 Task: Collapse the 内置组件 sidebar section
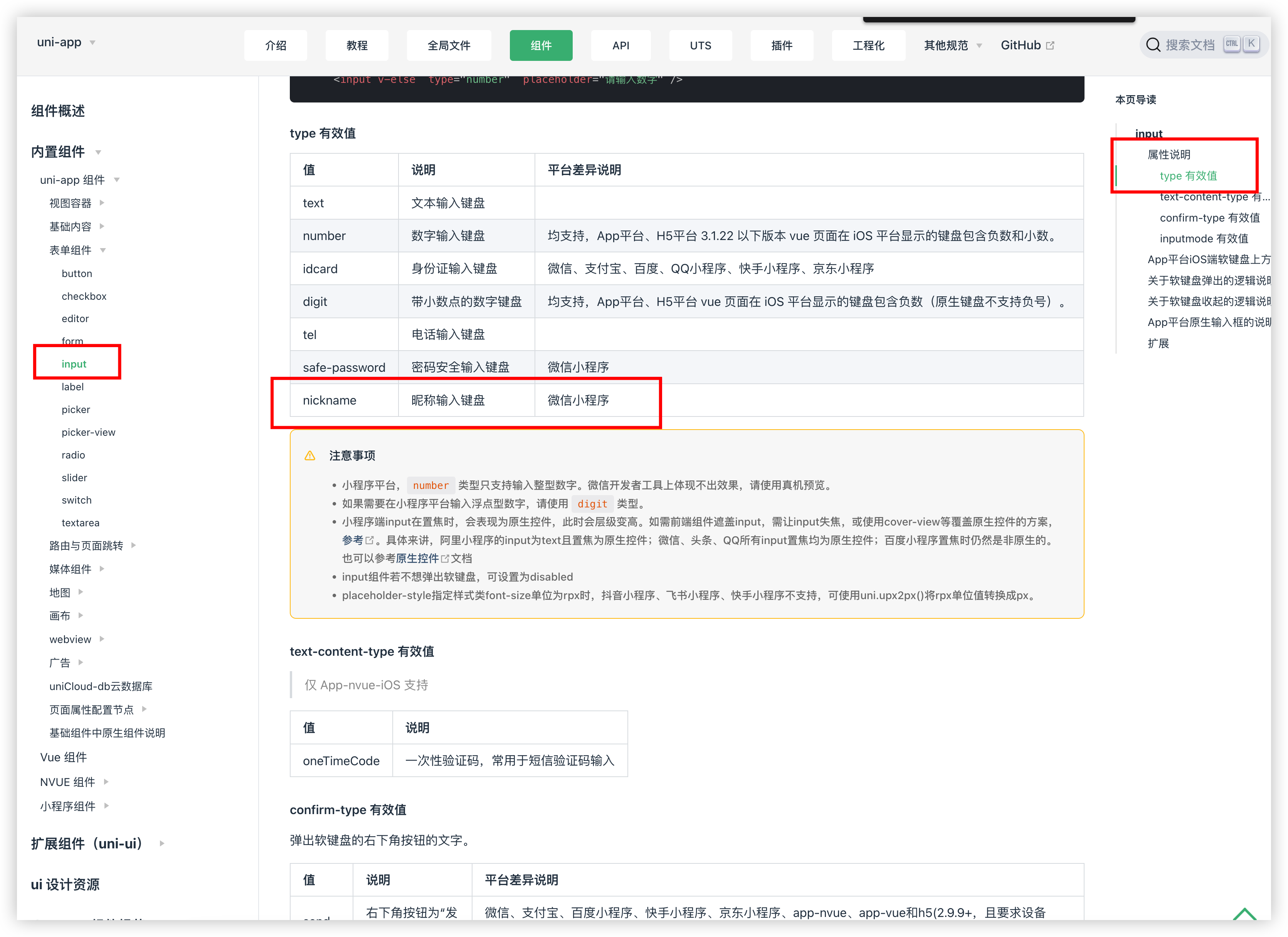[x=98, y=152]
